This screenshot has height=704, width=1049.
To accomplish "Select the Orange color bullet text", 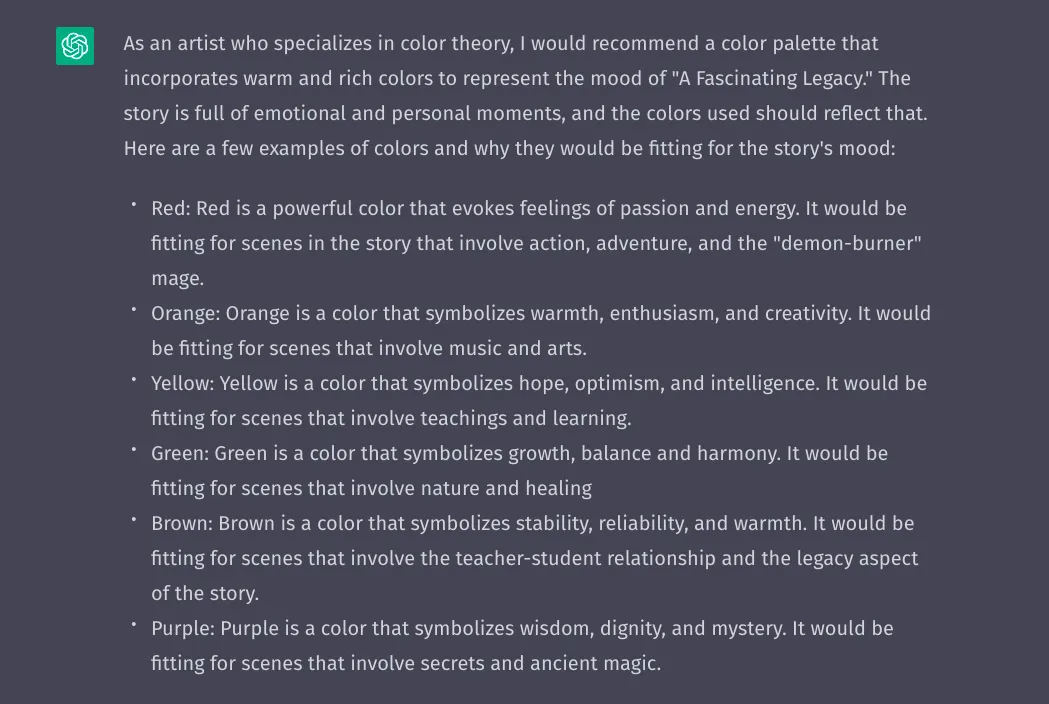I will [540, 331].
